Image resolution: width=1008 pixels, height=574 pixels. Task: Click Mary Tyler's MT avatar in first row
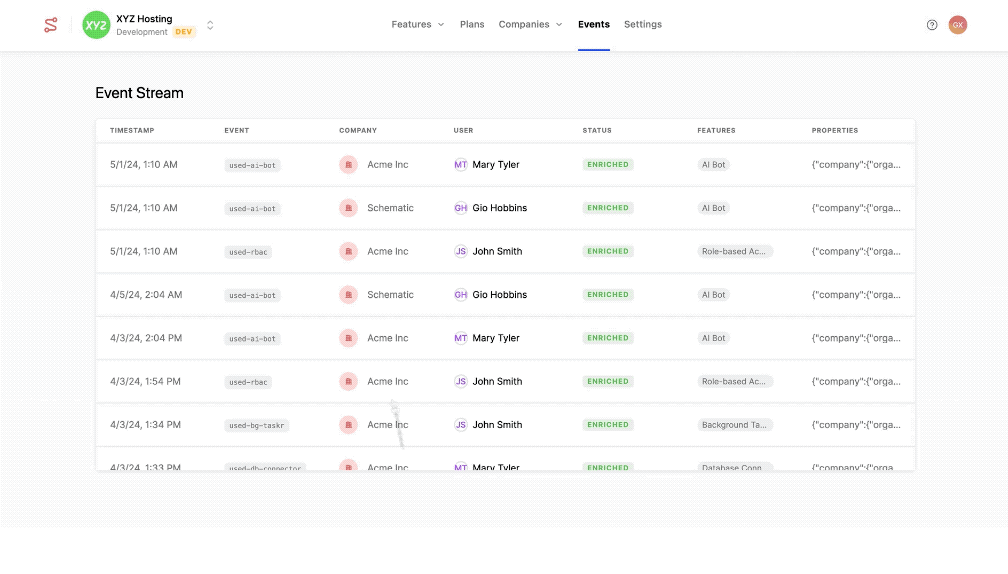(x=461, y=165)
